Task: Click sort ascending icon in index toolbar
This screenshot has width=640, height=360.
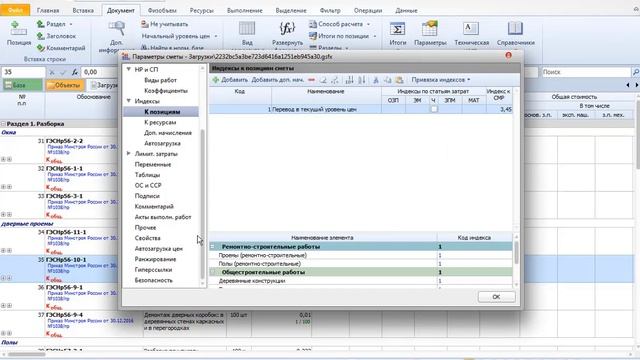Action: [349, 80]
